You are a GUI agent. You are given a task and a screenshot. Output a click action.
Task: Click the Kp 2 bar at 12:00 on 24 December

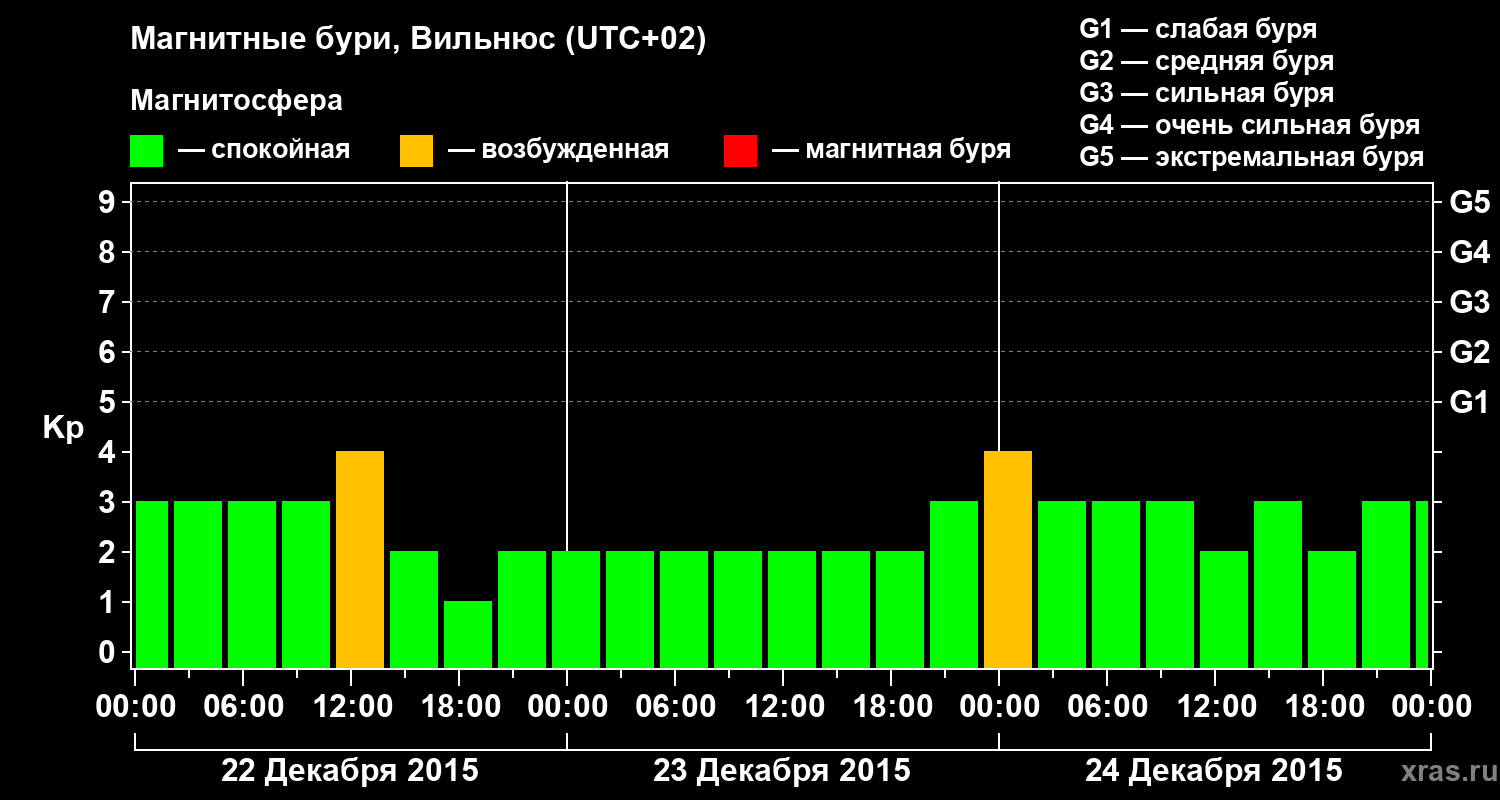(x=1224, y=610)
